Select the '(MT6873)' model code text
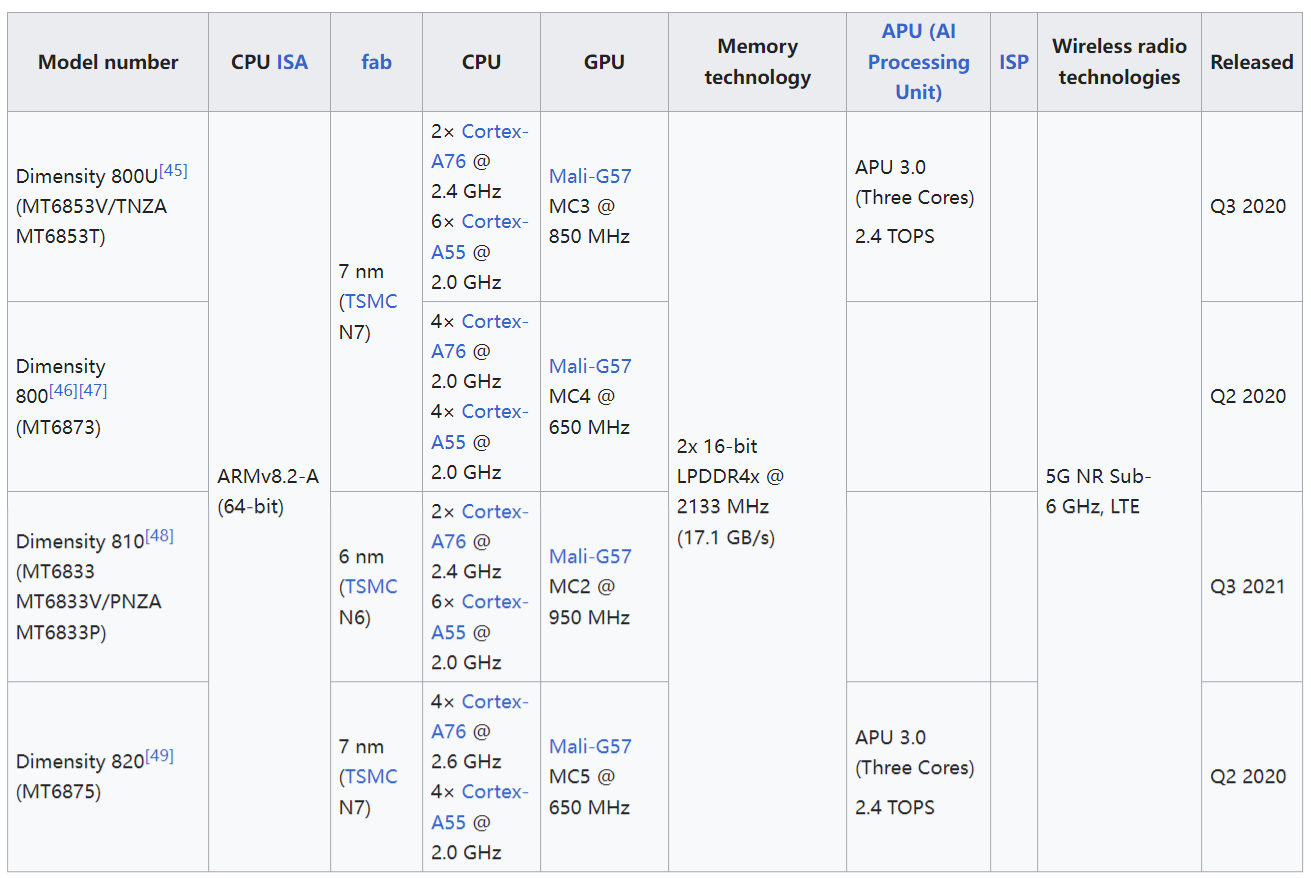Image resolution: width=1311 pixels, height=878 pixels. [x=58, y=427]
